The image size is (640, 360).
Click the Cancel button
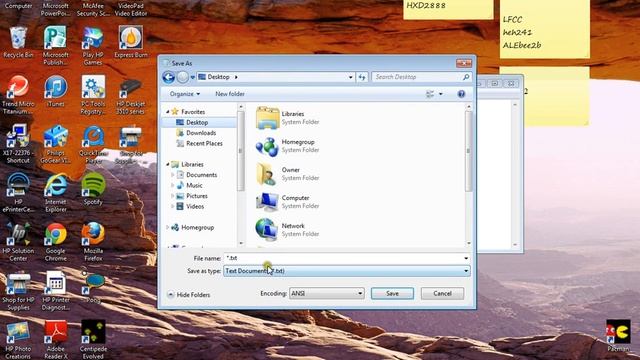point(442,293)
